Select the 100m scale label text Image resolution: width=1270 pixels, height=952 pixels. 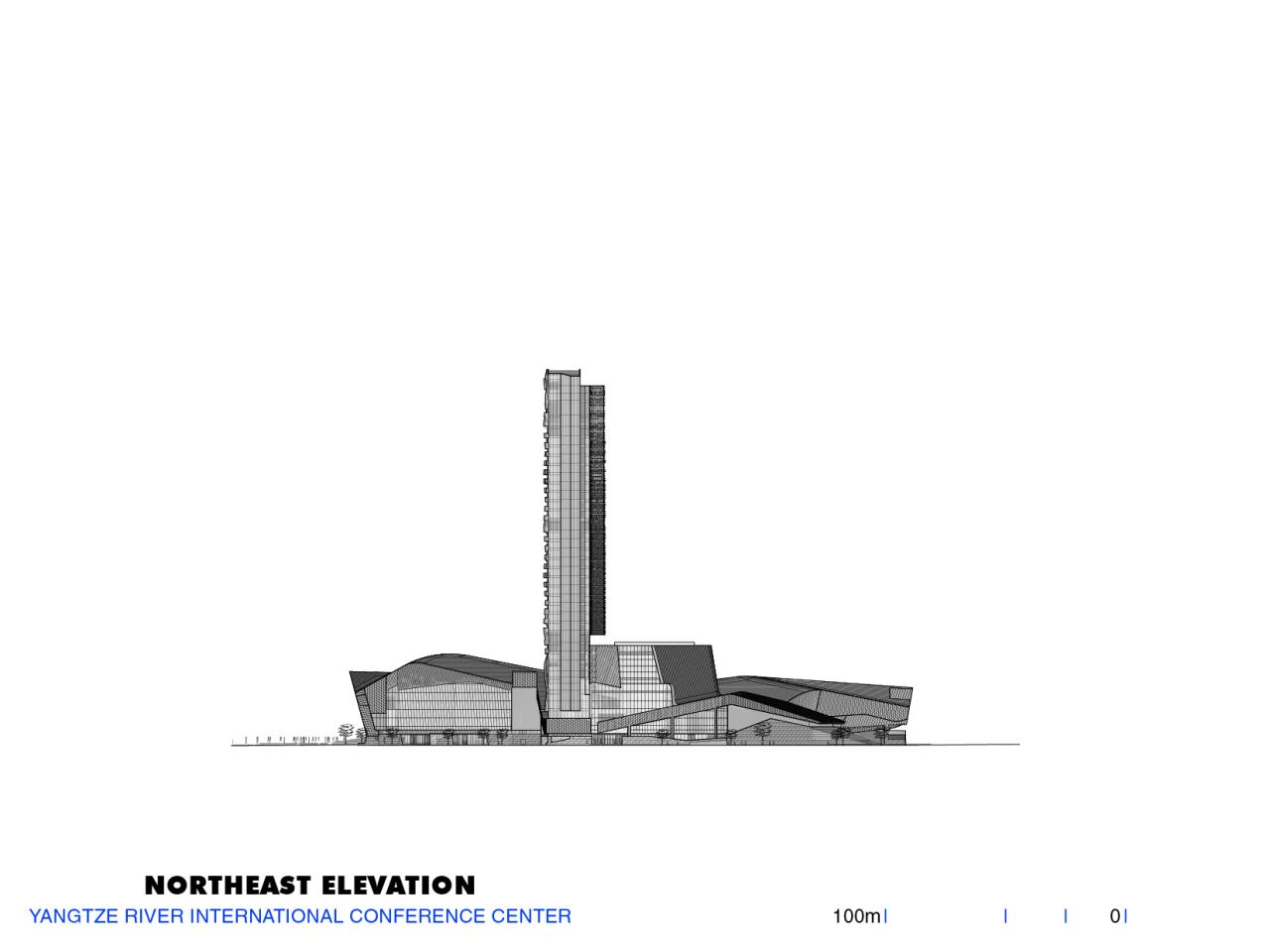point(855,916)
